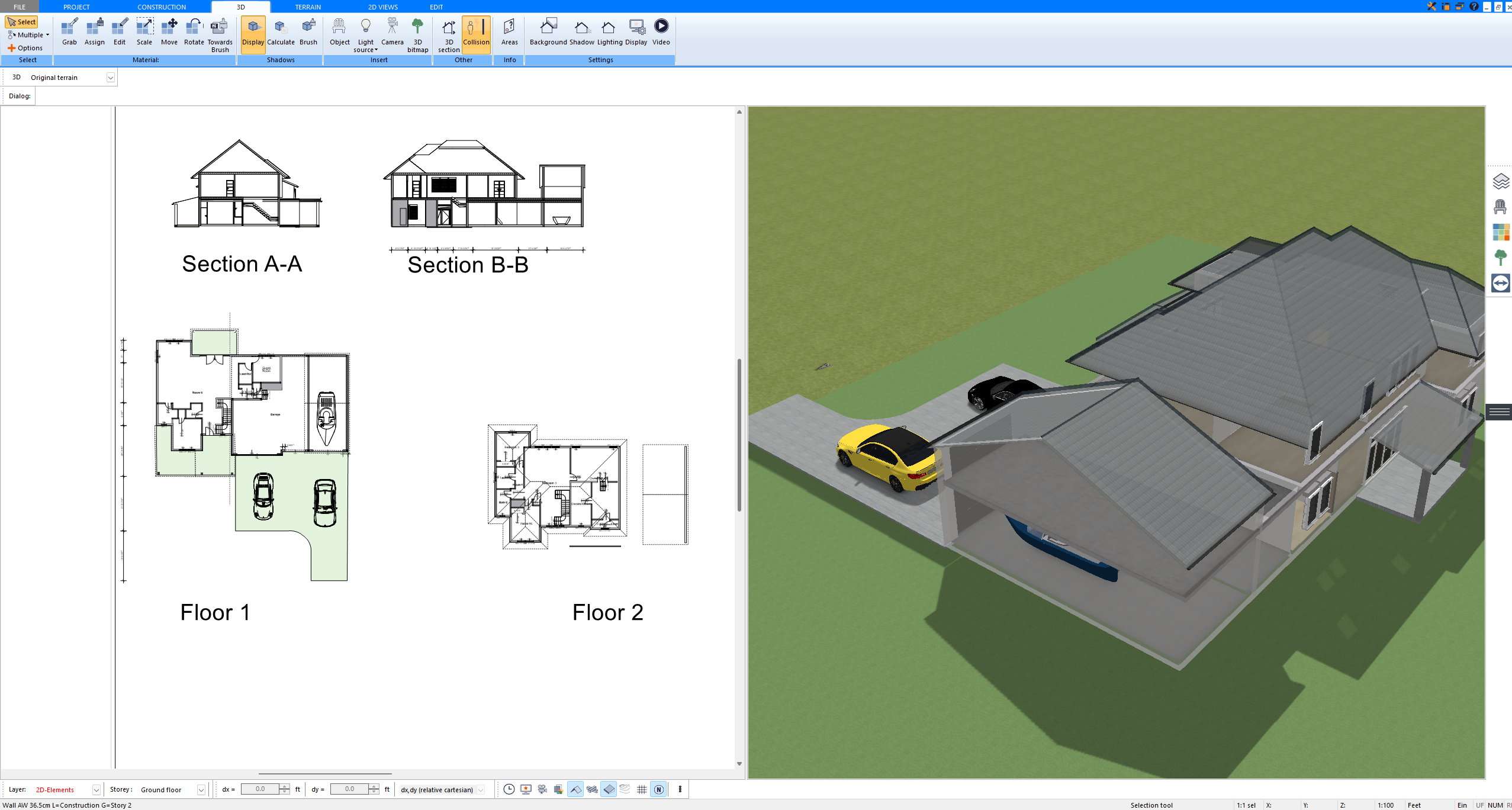The width and height of the screenshot is (1512, 810).
Task: Insert an Object from the ribbon
Action: point(340,32)
